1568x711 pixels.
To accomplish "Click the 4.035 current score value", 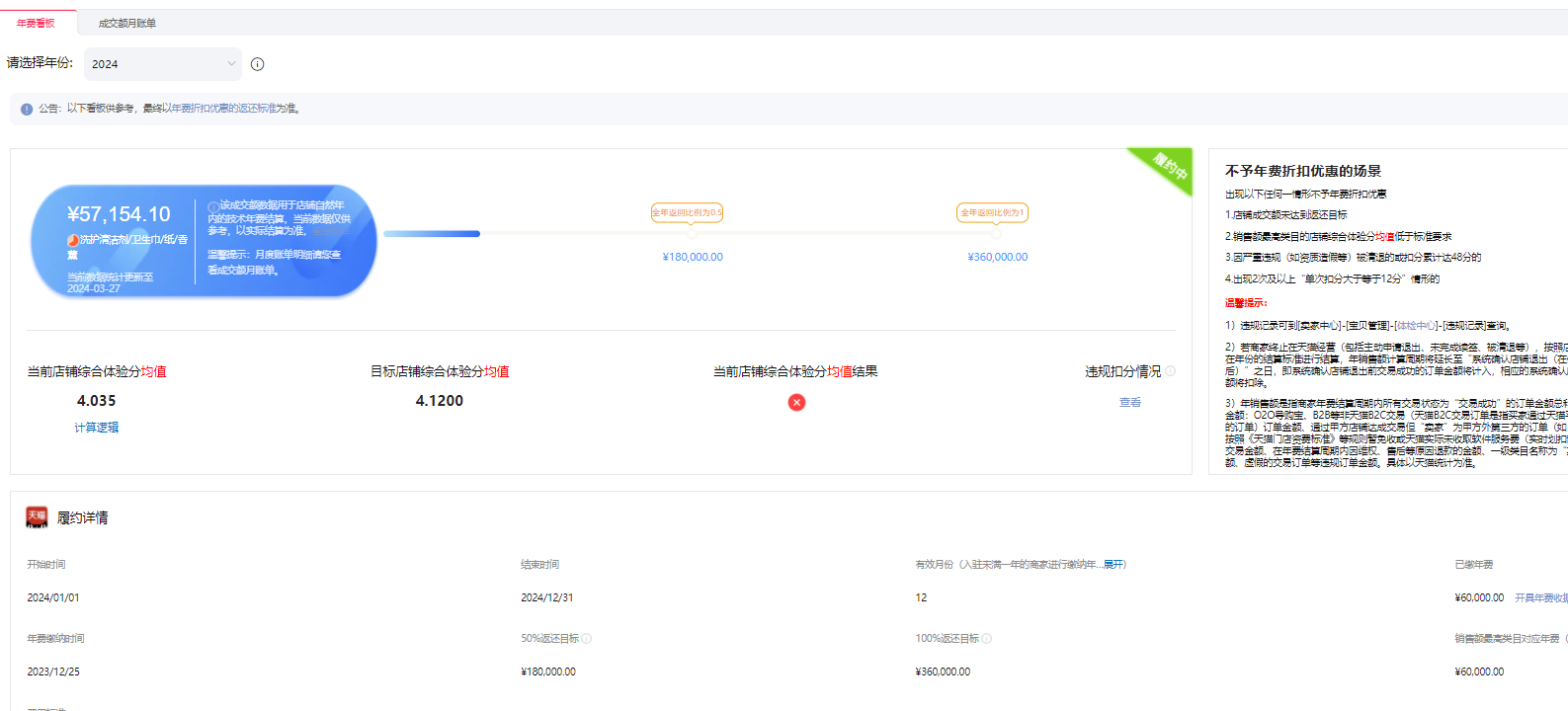I will pyautogui.click(x=97, y=401).
